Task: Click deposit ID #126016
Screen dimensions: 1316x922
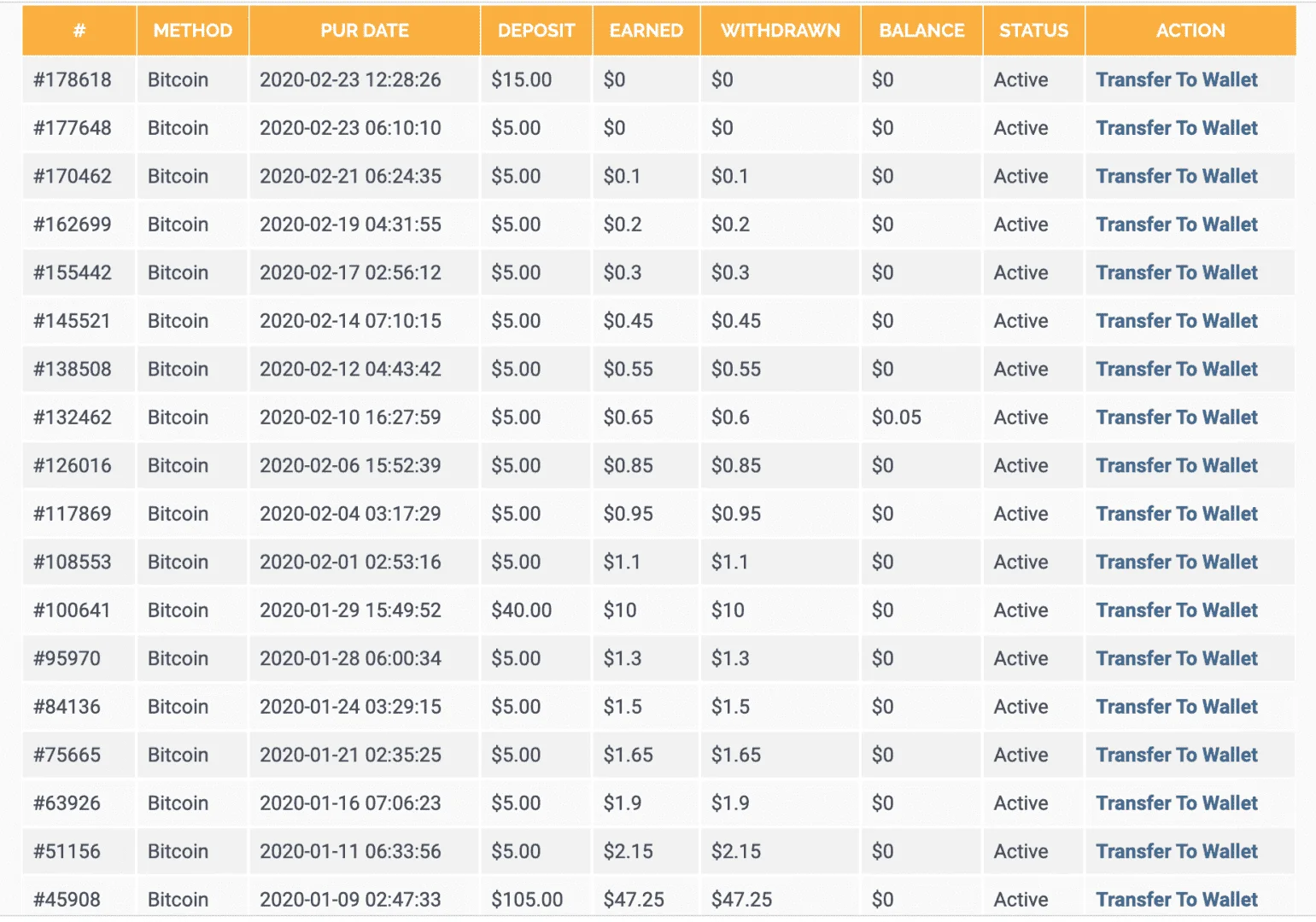Action: (73, 465)
